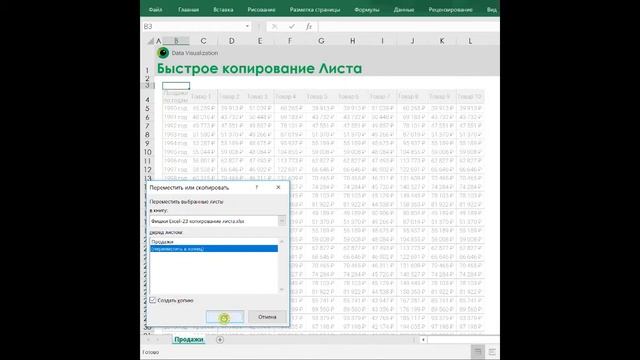
Task: Click the OK button in dialog
Action: coord(225,317)
